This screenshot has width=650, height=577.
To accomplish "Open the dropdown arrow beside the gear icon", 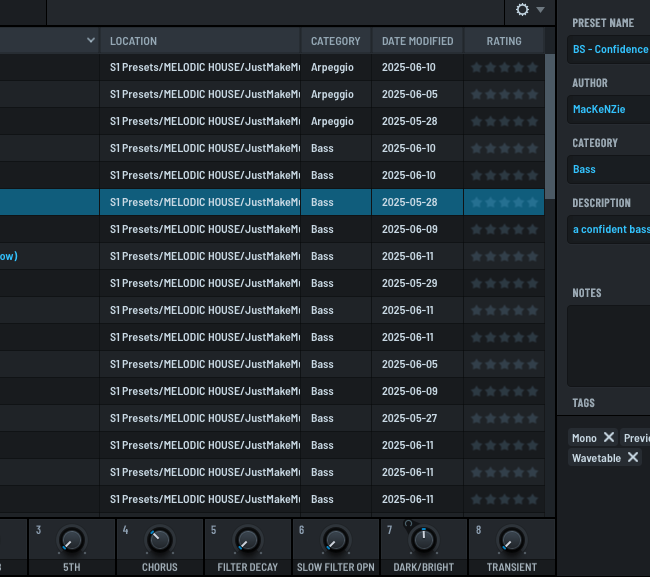I will point(541,10).
